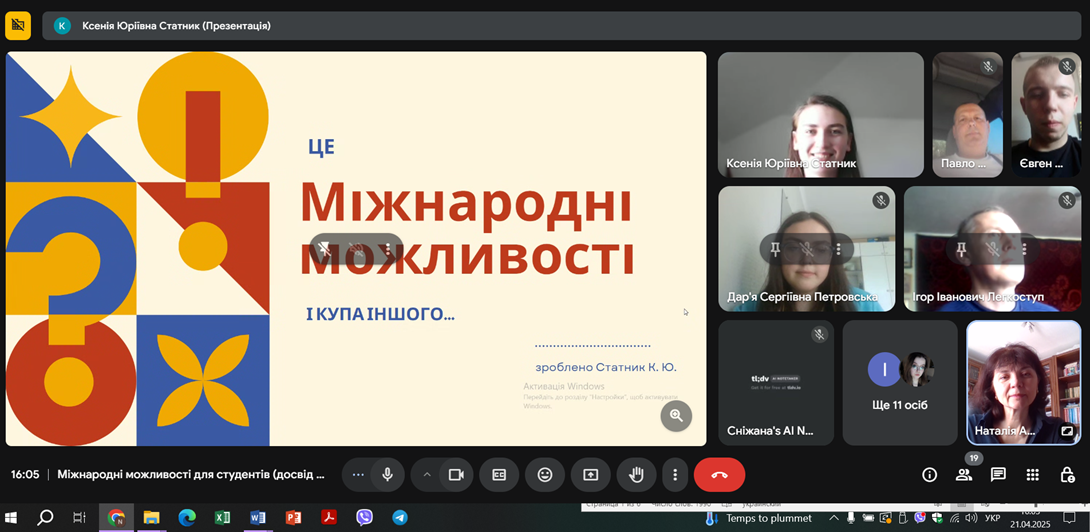Click Temps to plummet weather widget
This screenshot has width=1090, height=532.
point(758,518)
